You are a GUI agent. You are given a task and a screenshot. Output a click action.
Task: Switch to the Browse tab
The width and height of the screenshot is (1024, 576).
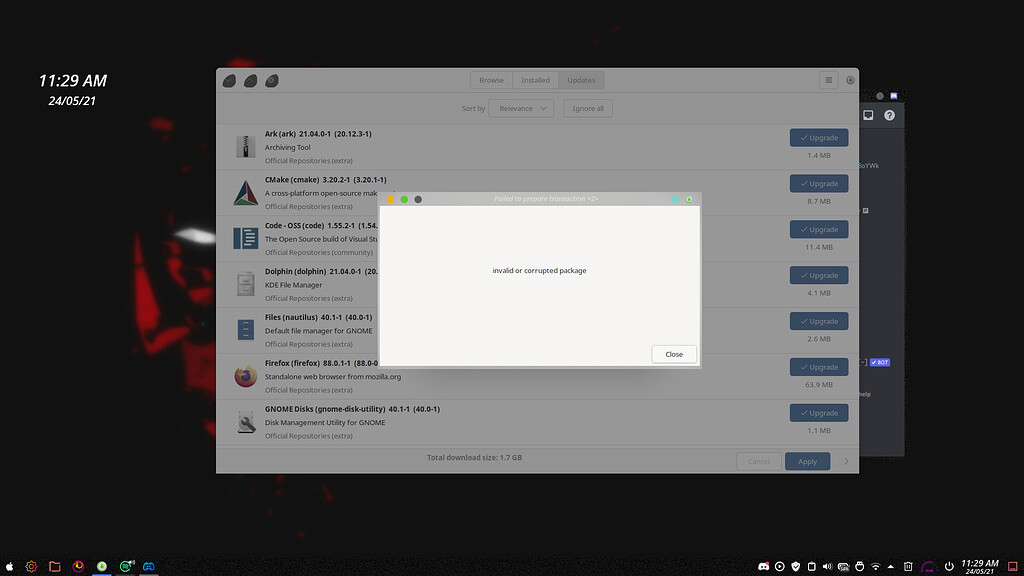(491, 79)
